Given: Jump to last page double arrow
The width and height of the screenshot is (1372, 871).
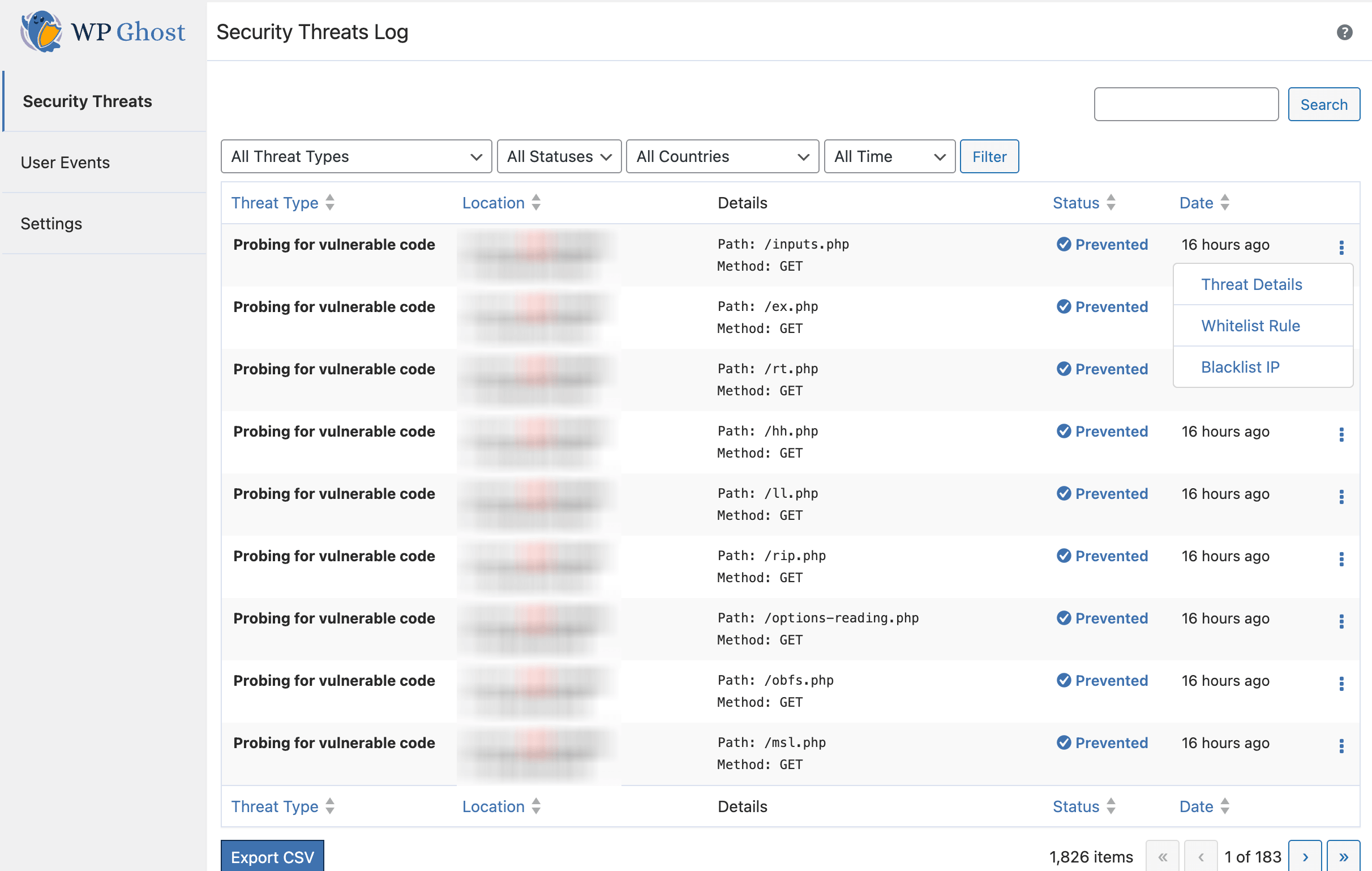Looking at the screenshot, I should (1343, 856).
